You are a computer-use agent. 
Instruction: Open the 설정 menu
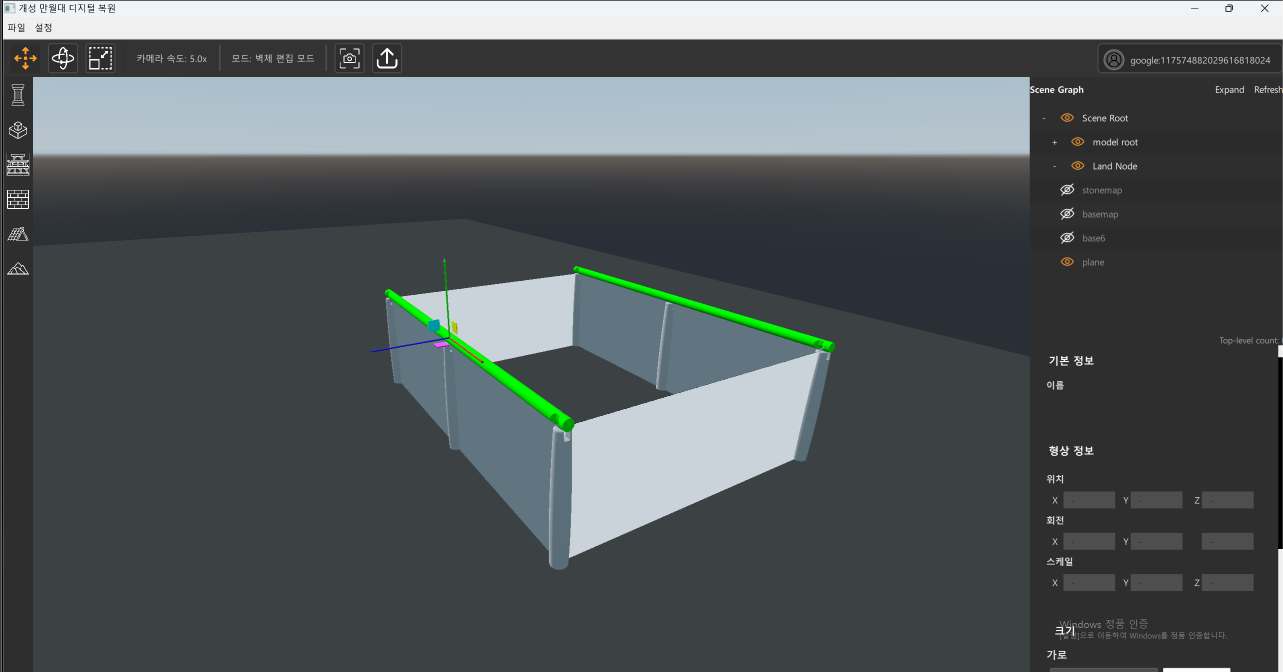click(x=44, y=27)
